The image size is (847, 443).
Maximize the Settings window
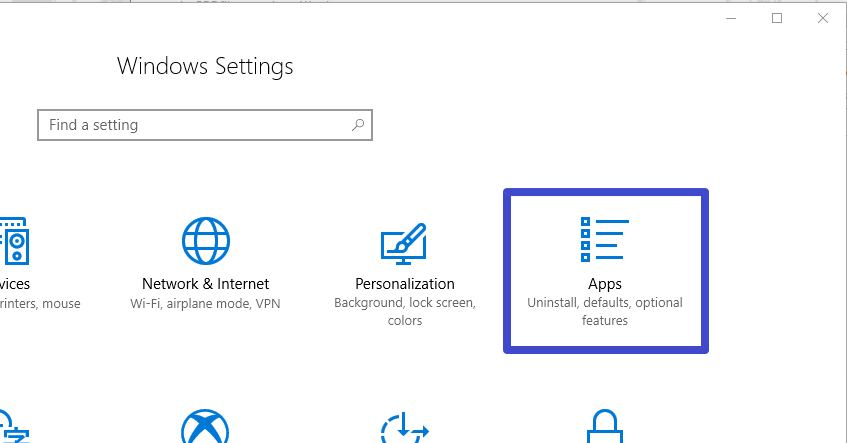click(777, 18)
